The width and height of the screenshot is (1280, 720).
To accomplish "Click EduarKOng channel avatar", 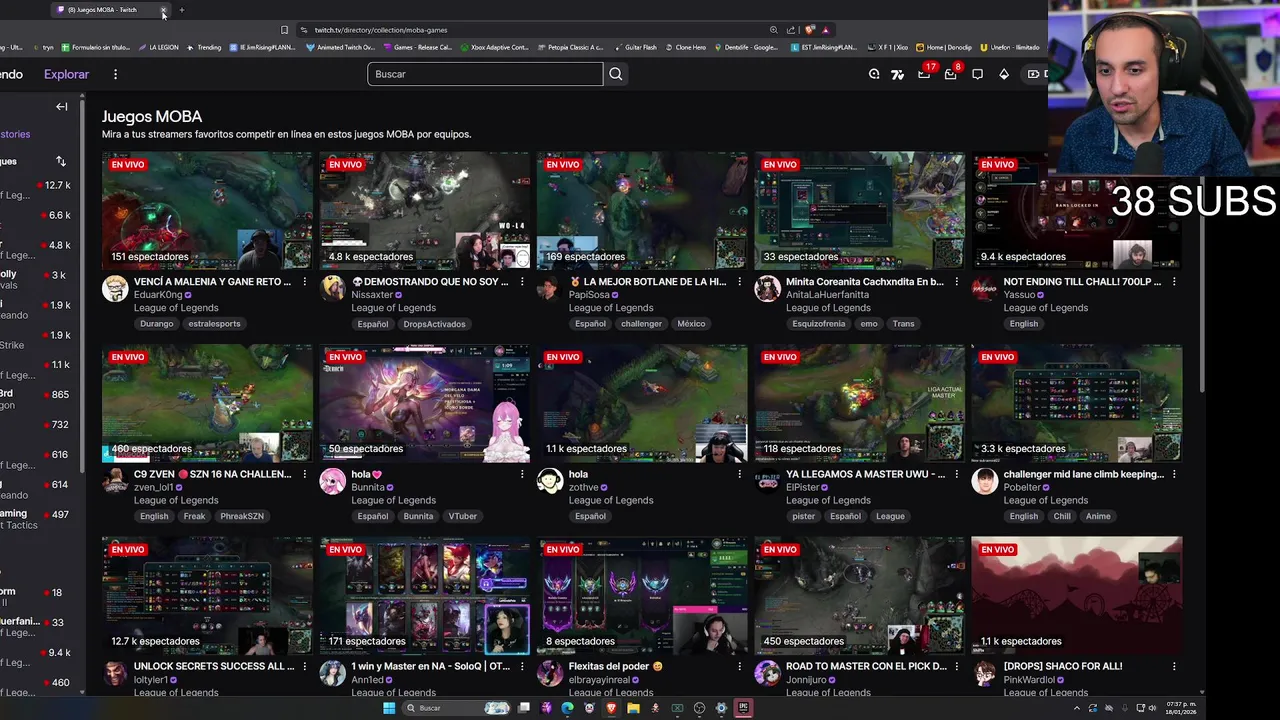I will pyautogui.click(x=116, y=289).
